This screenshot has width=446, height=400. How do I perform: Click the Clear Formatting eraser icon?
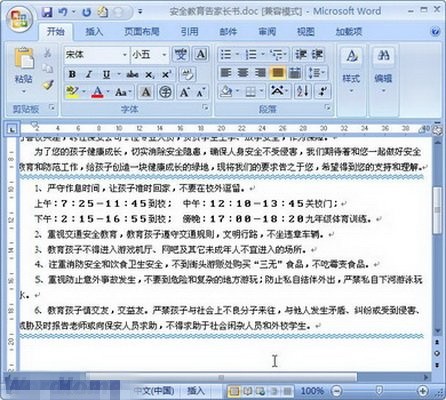(x=188, y=74)
